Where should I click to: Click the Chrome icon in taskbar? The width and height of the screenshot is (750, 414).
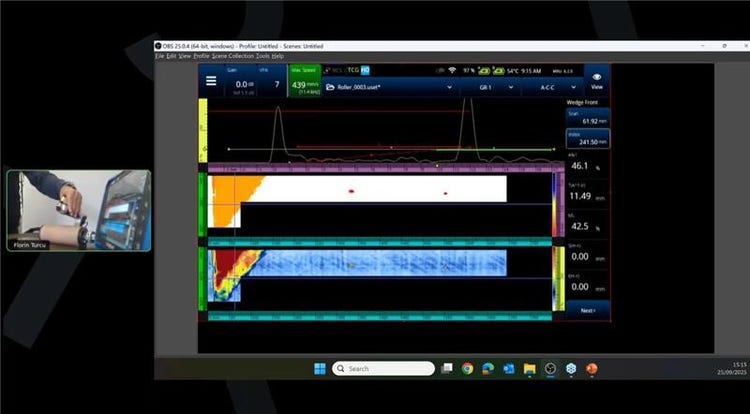pyautogui.click(x=467, y=369)
